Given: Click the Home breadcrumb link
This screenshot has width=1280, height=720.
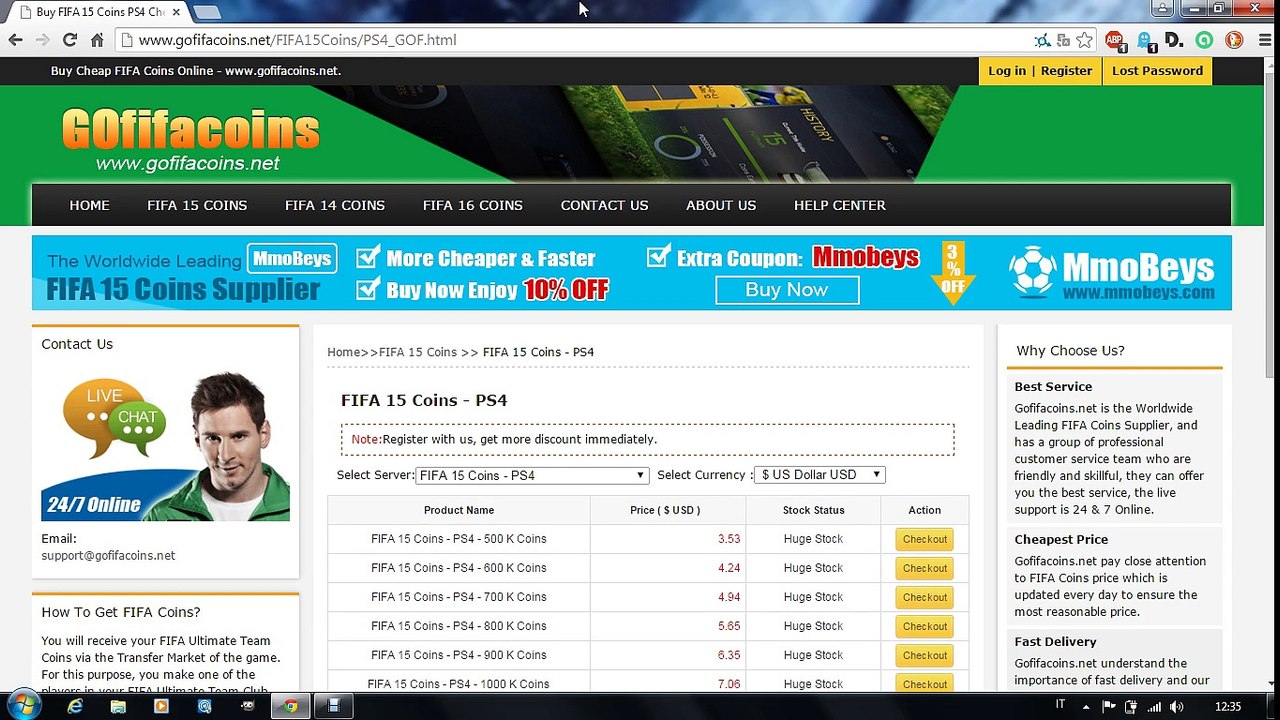Looking at the screenshot, I should tap(343, 352).
